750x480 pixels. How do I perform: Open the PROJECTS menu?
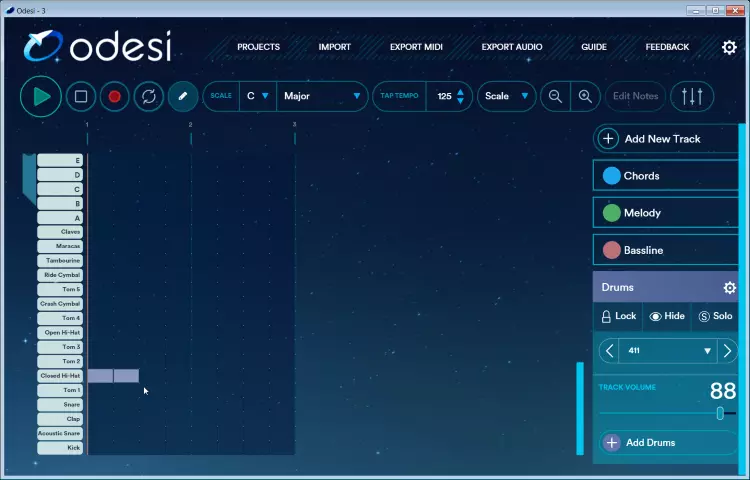pyautogui.click(x=258, y=47)
